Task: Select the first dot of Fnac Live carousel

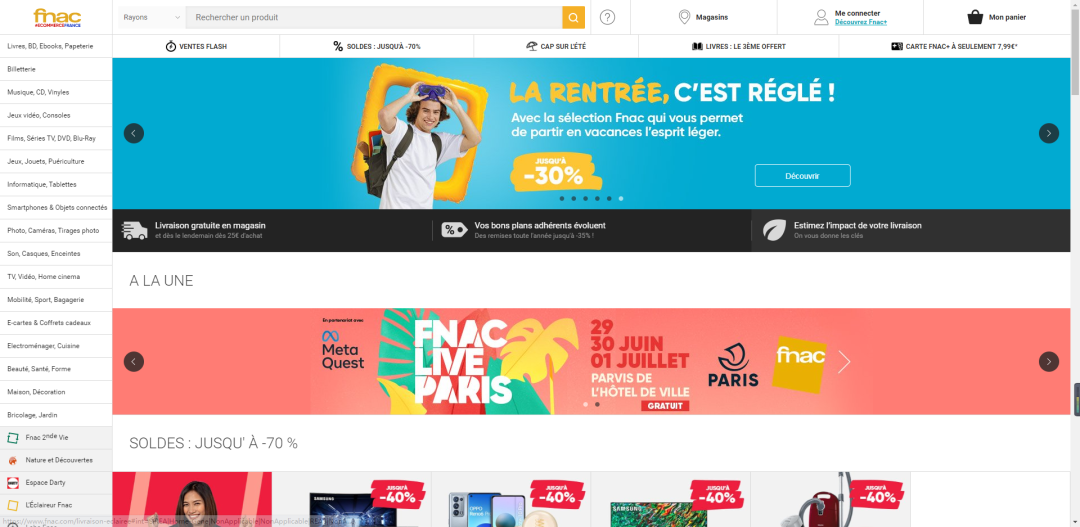Action: [x=585, y=404]
